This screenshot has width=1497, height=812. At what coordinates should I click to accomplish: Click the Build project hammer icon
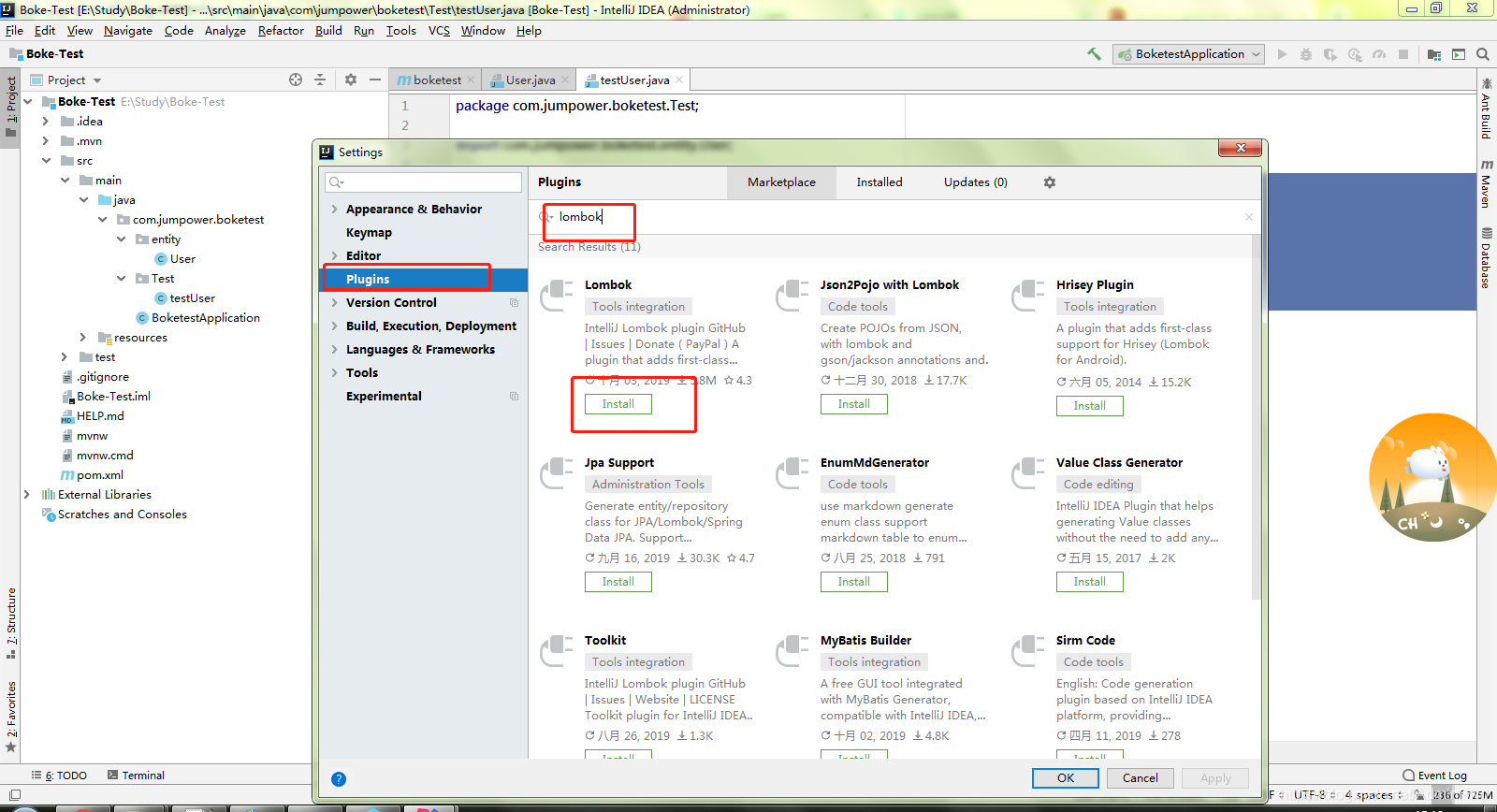tap(1094, 54)
